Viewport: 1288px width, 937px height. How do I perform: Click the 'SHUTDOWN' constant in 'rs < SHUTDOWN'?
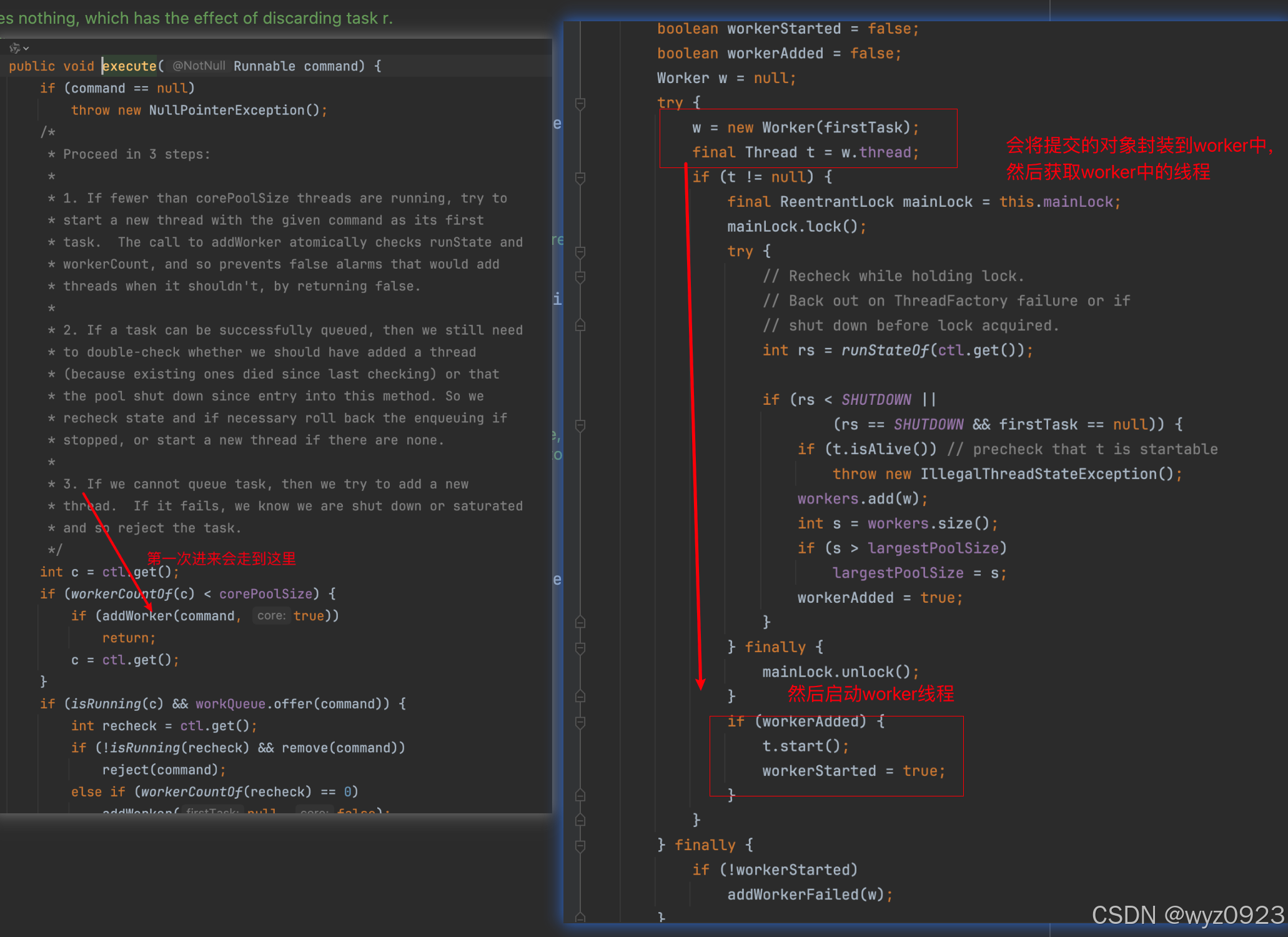point(876,400)
